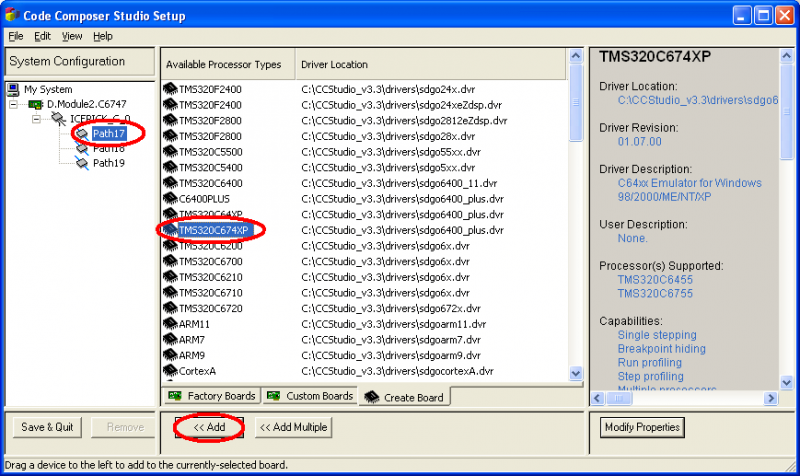The height and width of the screenshot is (476, 800).
Task: Click the TMS320C6455 supported processor text
Action: point(655,280)
